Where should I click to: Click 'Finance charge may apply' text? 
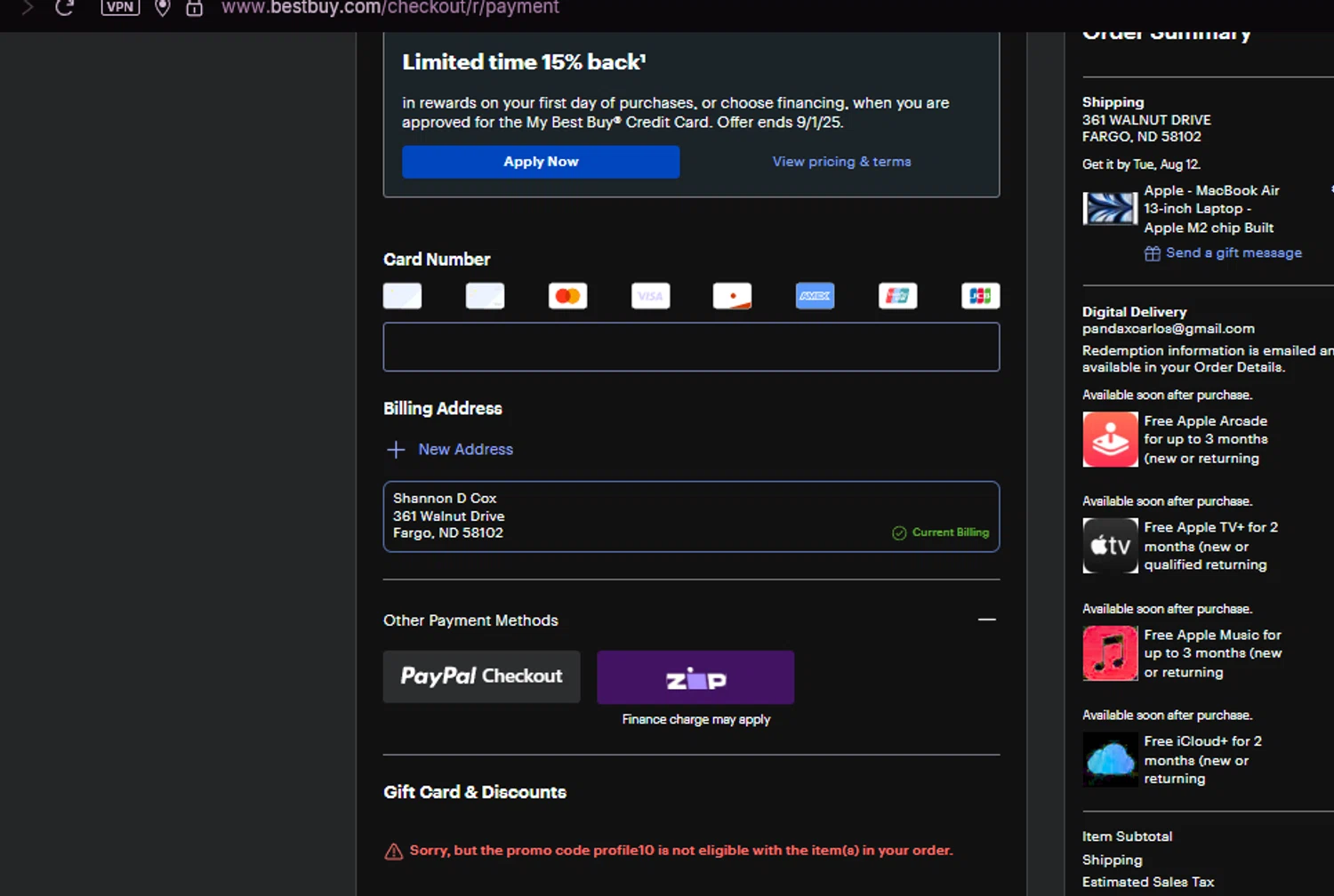[696, 719]
